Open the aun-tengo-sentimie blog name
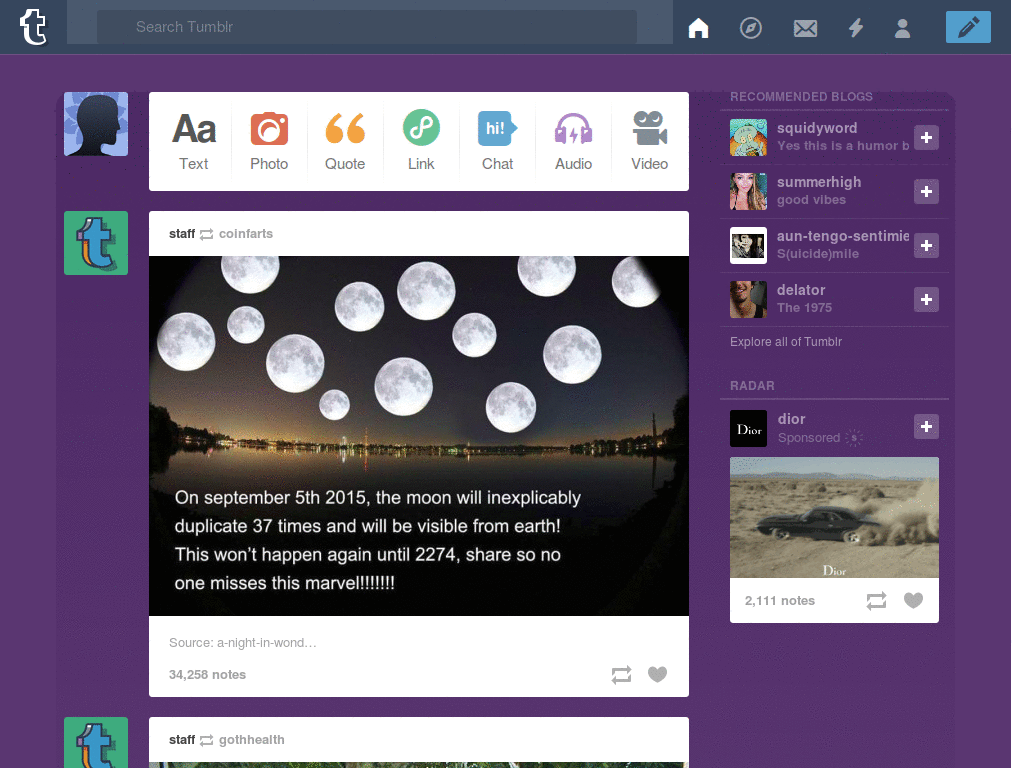Image resolution: width=1024 pixels, height=768 pixels. 842,236
